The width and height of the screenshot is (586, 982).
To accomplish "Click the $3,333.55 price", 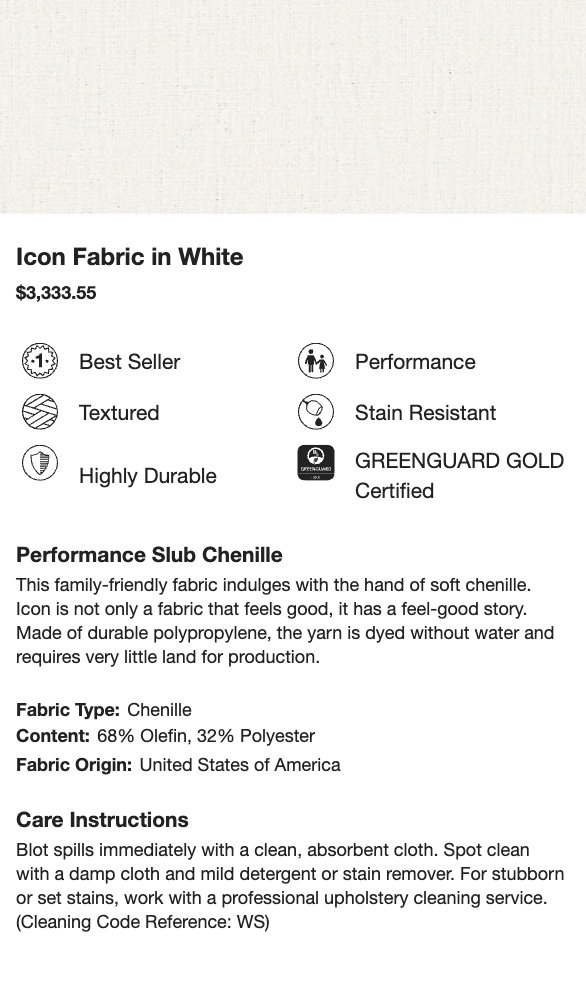I will 56,292.
